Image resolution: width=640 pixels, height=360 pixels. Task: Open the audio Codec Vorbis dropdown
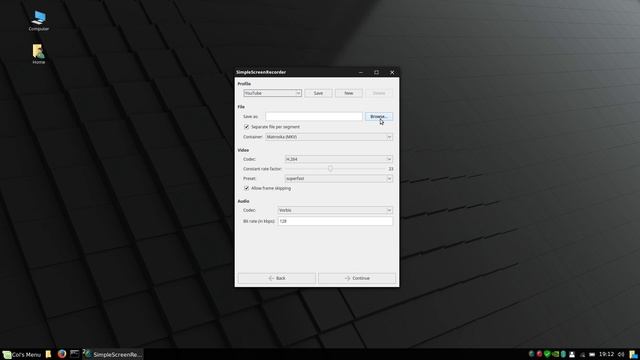click(335, 210)
